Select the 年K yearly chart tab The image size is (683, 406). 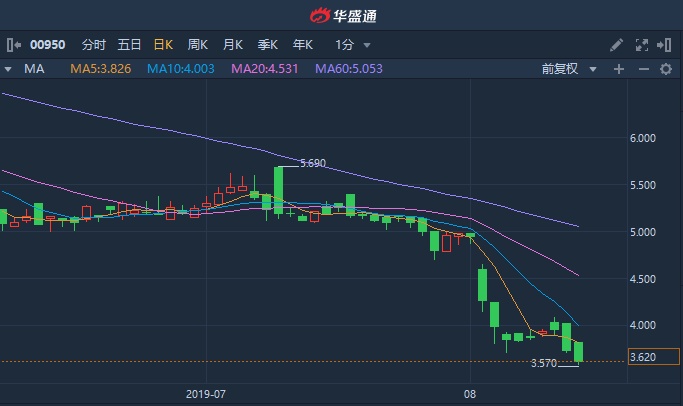pos(303,45)
